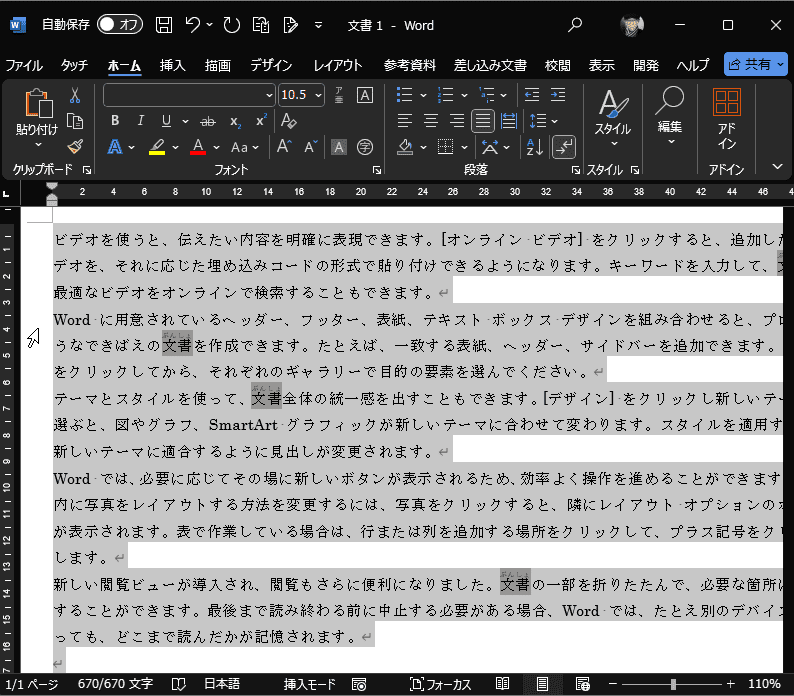Open the font size dropdown
The width and height of the screenshot is (794, 696).
[x=318, y=95]
